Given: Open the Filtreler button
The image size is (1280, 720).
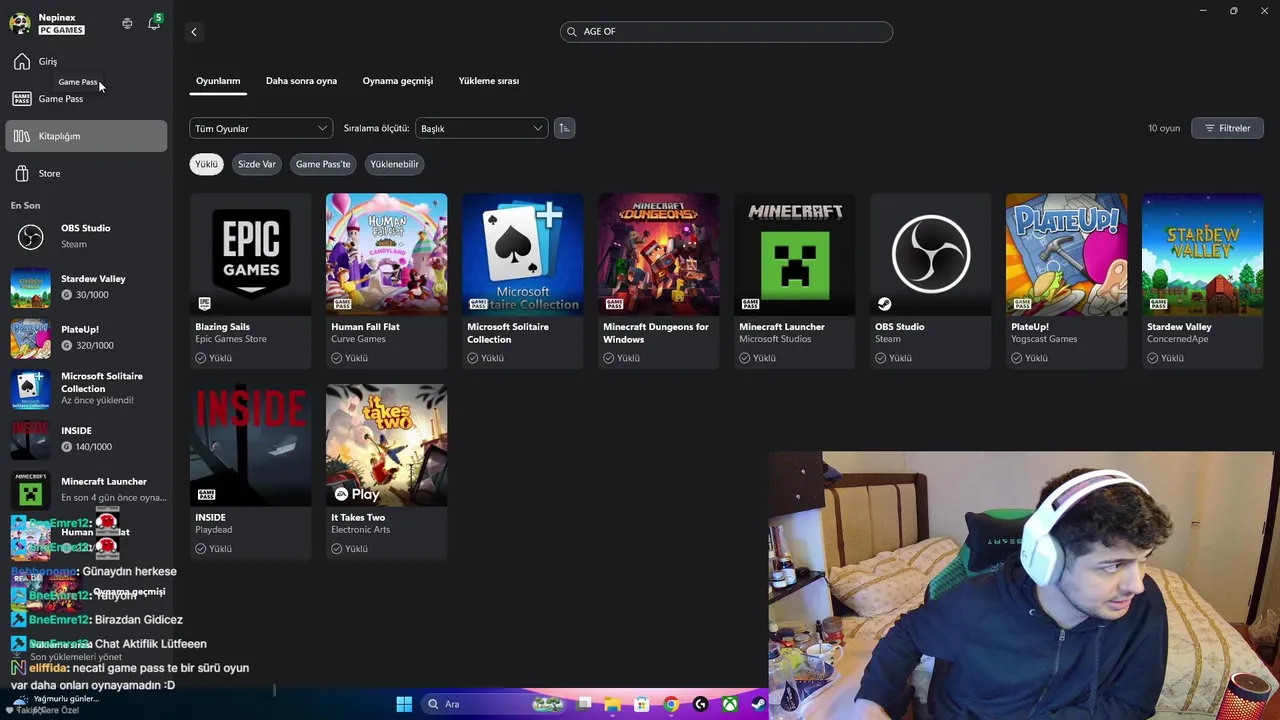Looking at the screenshot, I should pos(1227,128).
